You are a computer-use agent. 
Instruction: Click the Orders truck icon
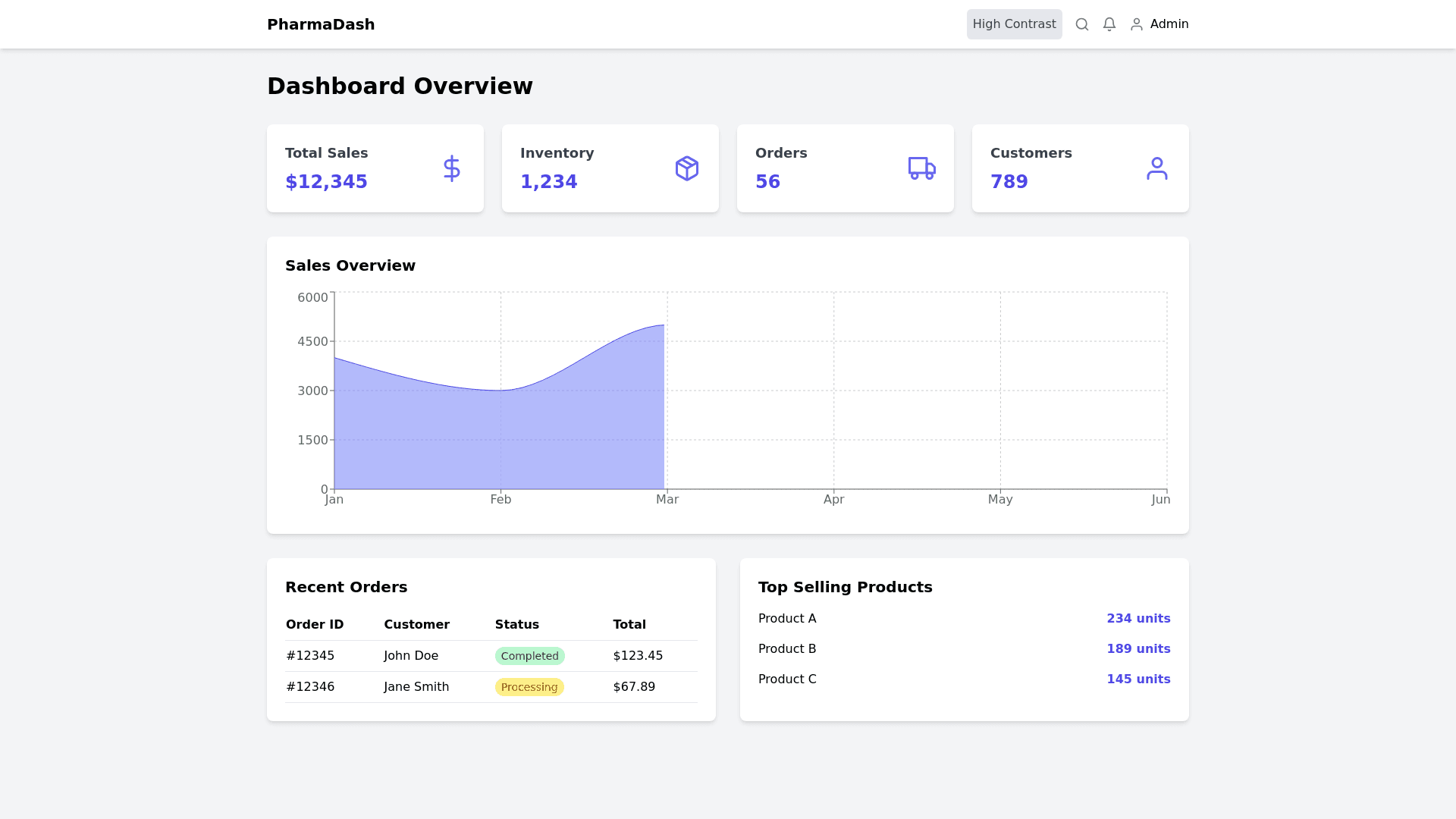point(922,168)
